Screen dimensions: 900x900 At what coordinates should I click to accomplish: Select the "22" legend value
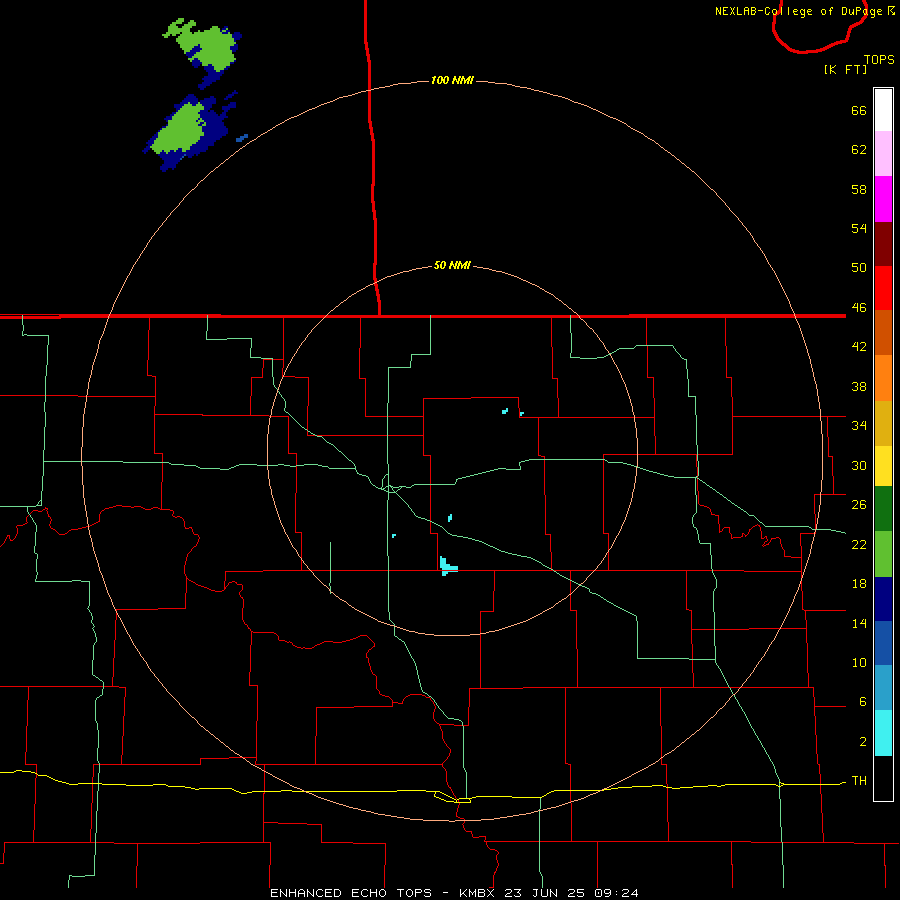point(859,544)
